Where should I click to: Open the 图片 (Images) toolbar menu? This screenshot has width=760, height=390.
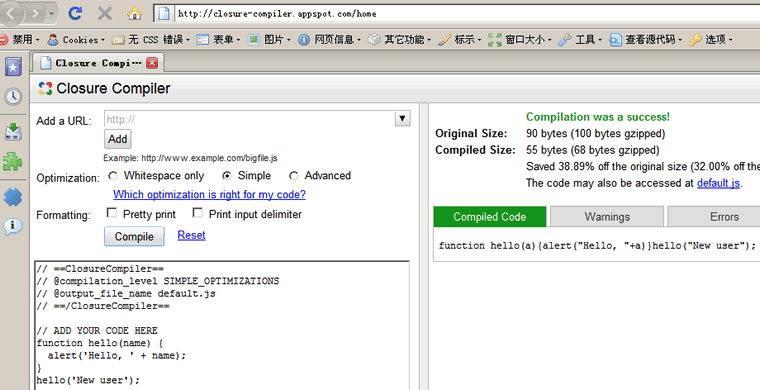[269, 40]
